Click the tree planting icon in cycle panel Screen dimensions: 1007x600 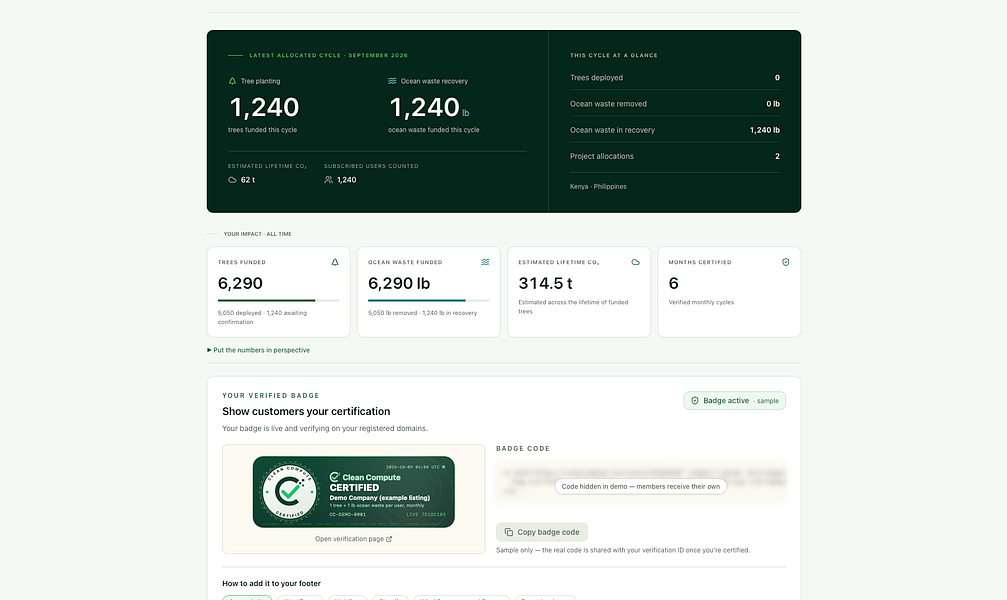coord(232,81)
